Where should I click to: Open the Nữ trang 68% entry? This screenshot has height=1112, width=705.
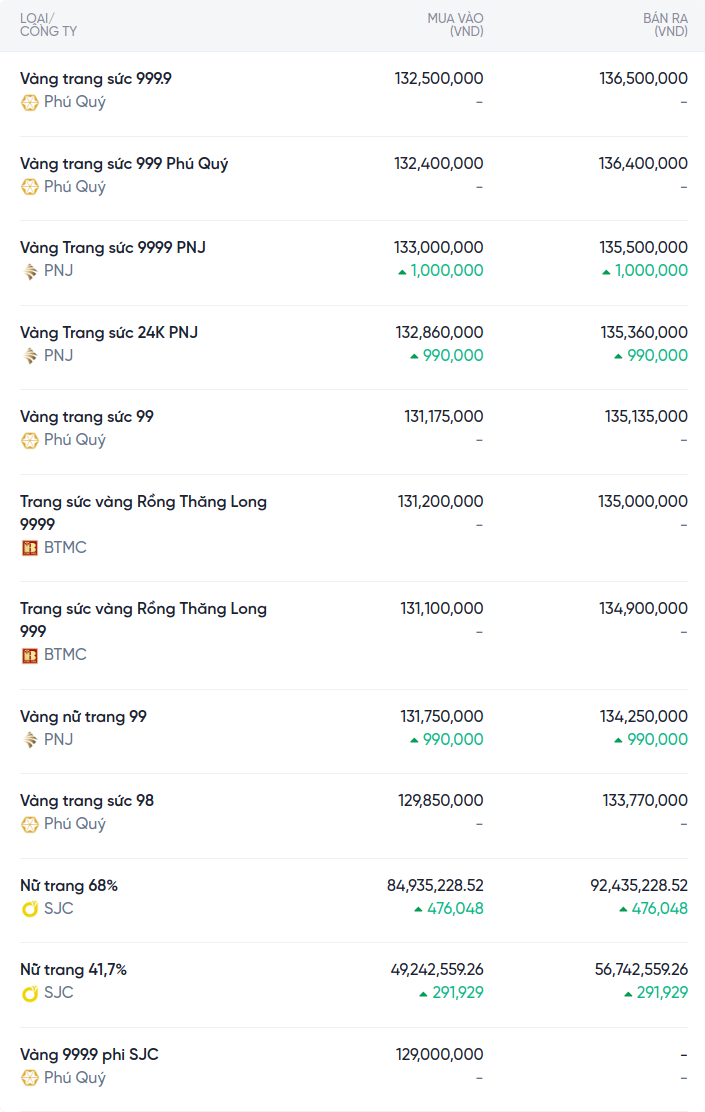click(69, 886)
